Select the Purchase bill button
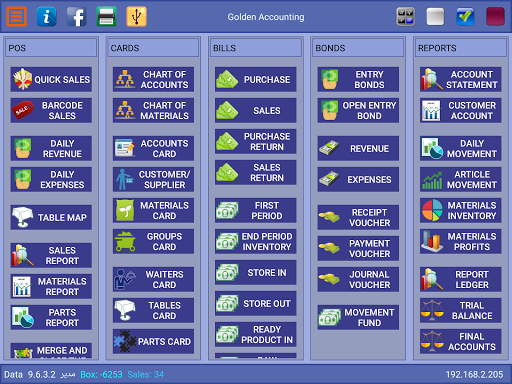Screen dimensions: 512x384 click(256, 79)
